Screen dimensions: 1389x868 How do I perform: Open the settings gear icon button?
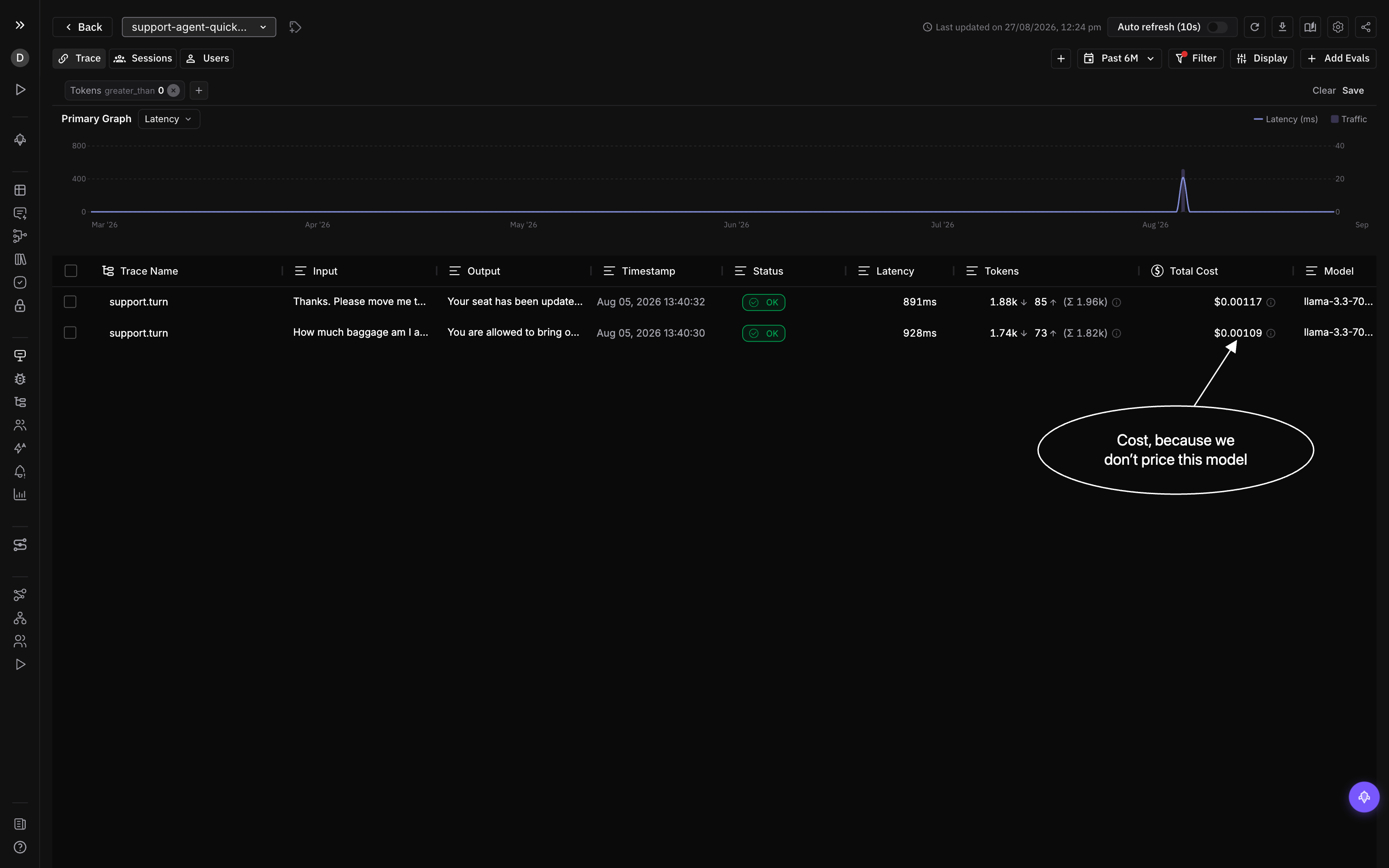point(1338,27)
